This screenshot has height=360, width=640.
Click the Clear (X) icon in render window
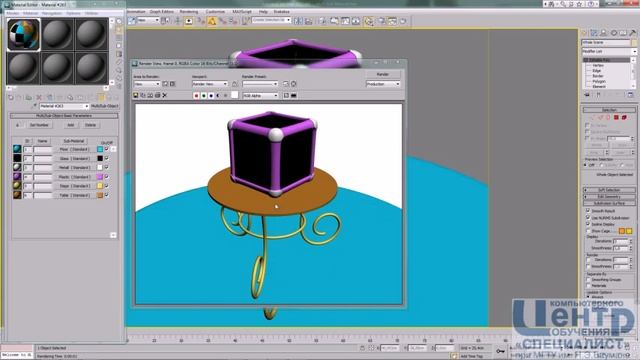165,96
